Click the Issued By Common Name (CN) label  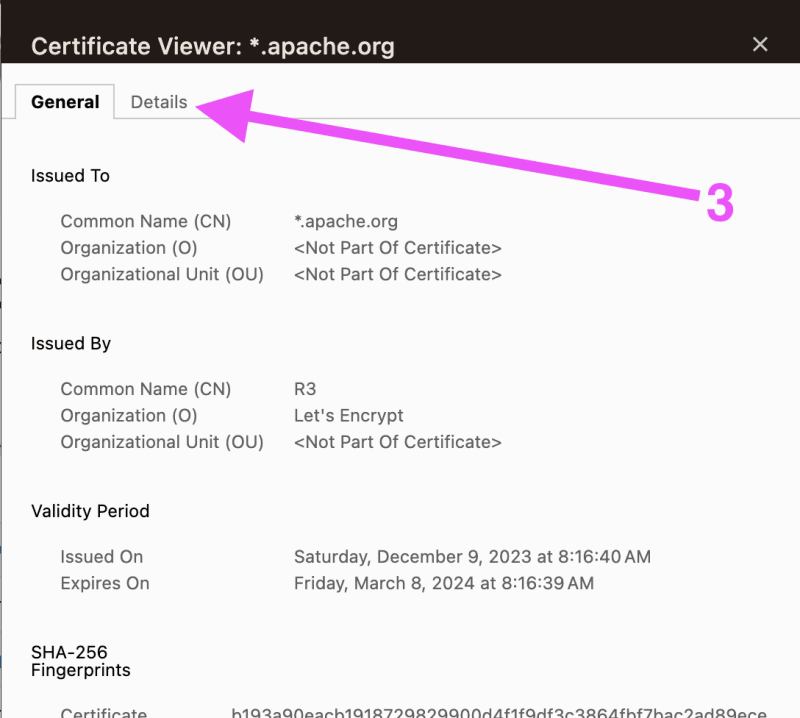click(146, 389)
